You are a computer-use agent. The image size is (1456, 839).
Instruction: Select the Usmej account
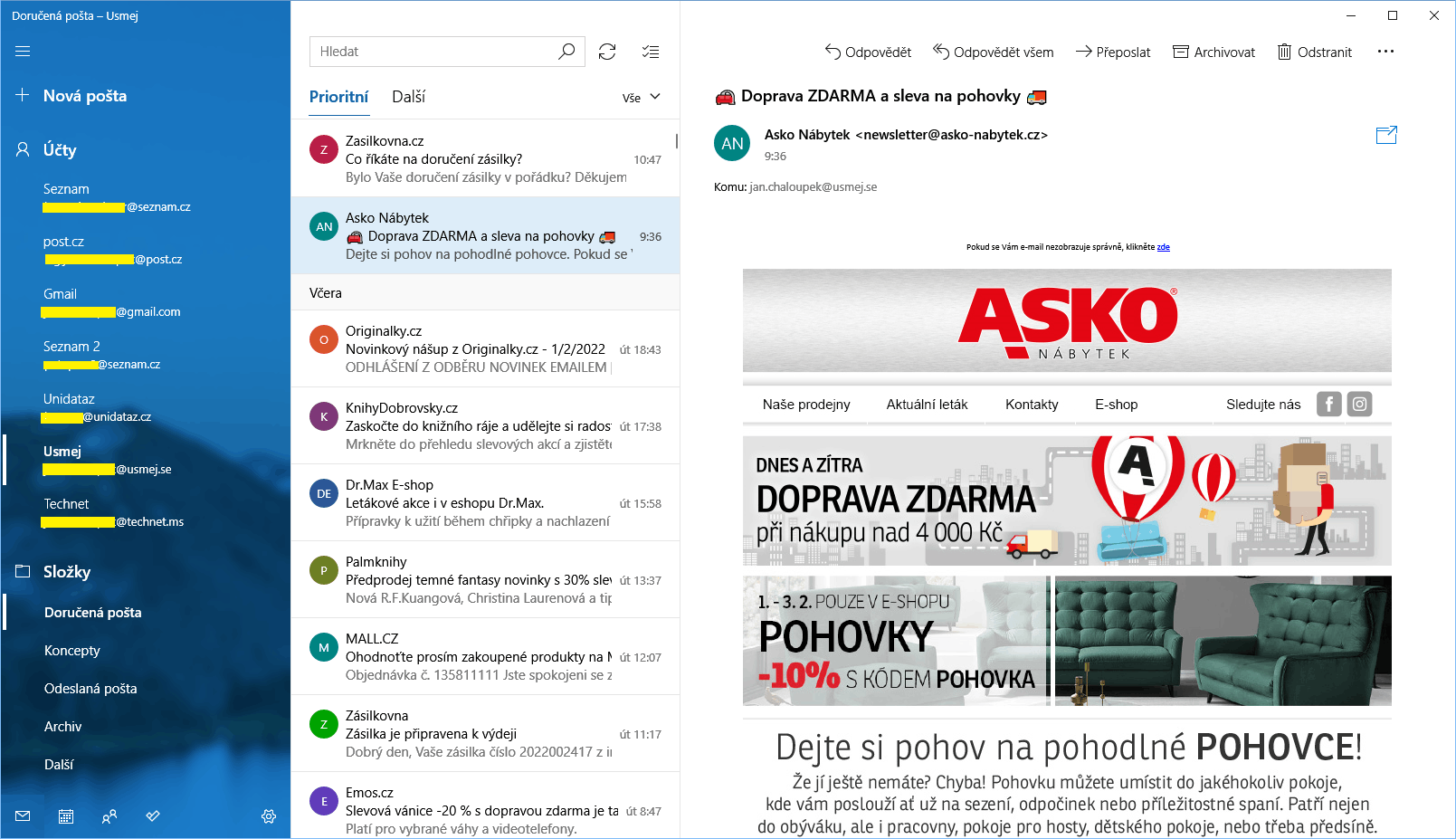(x=145, y=460)
